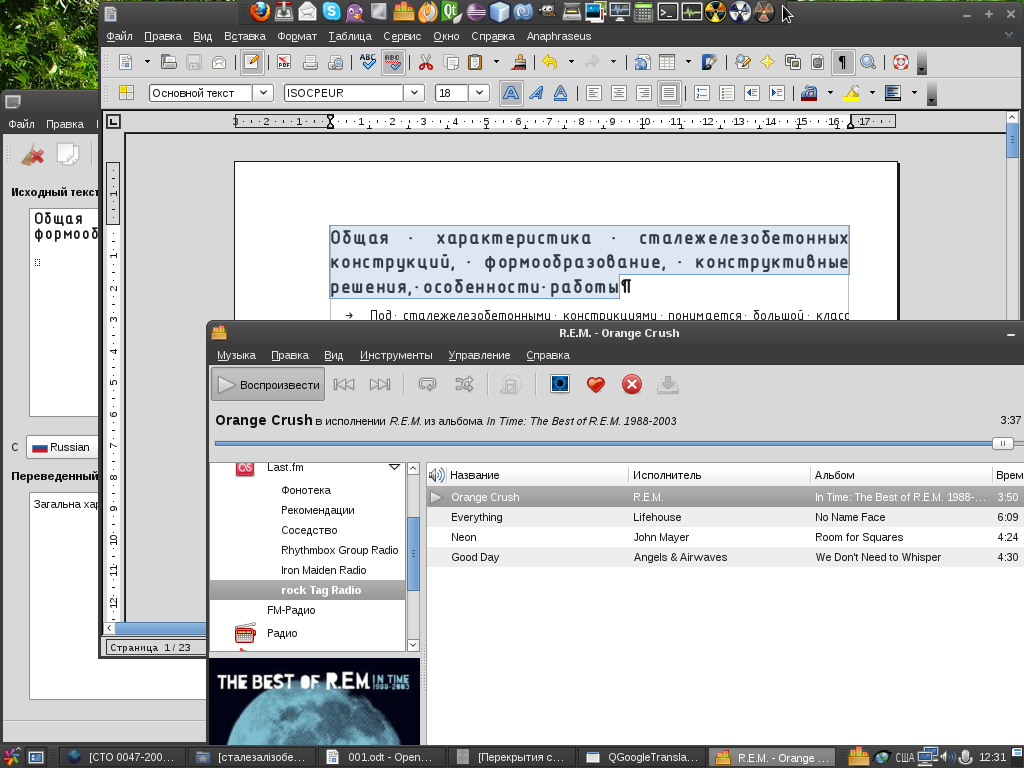Click the Insert Table icon in Writer
The image size is (1024, 768).
pyautogui.click(x=667, y=62)
